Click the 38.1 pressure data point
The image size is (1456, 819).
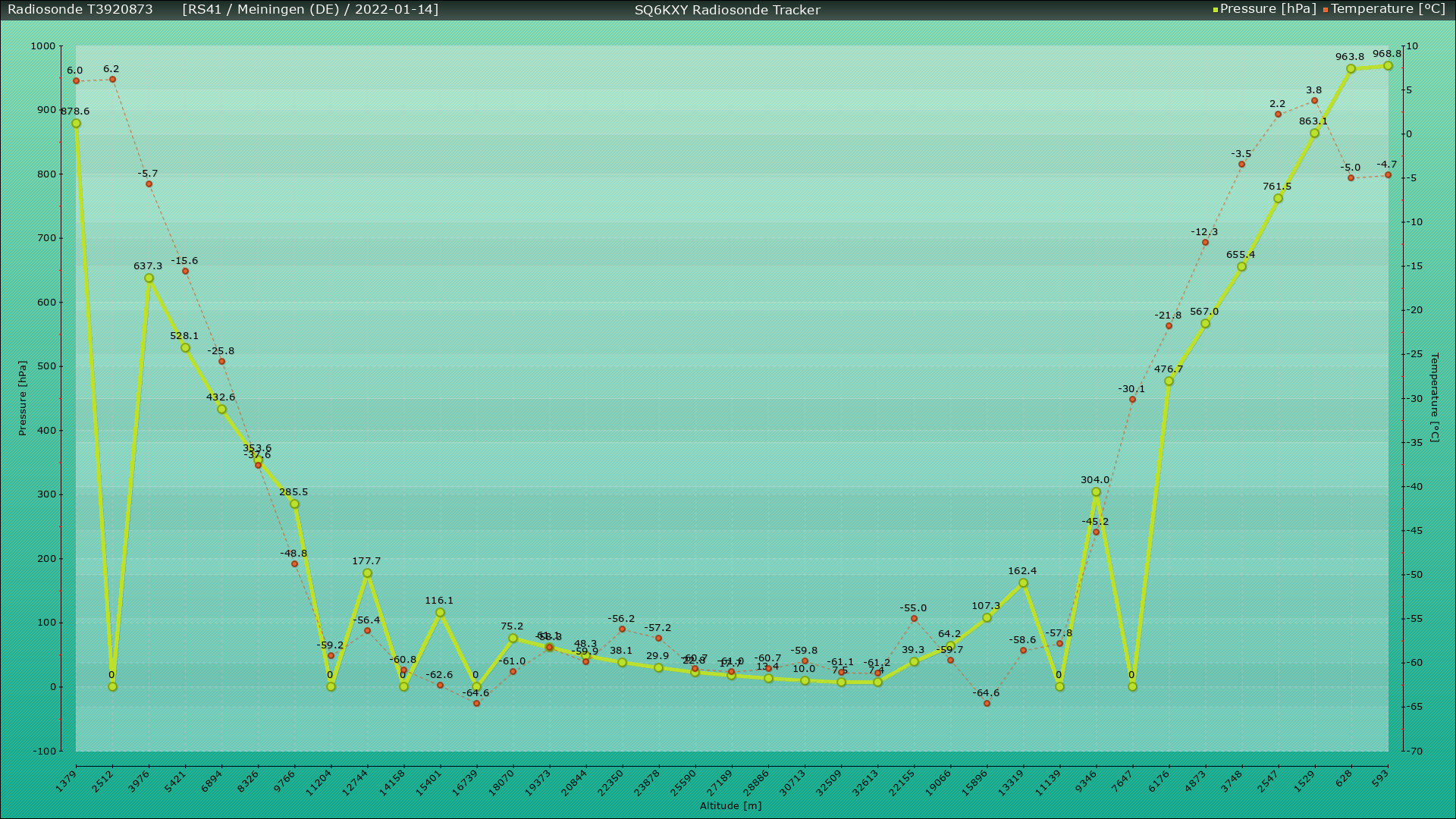pos(622,663)
